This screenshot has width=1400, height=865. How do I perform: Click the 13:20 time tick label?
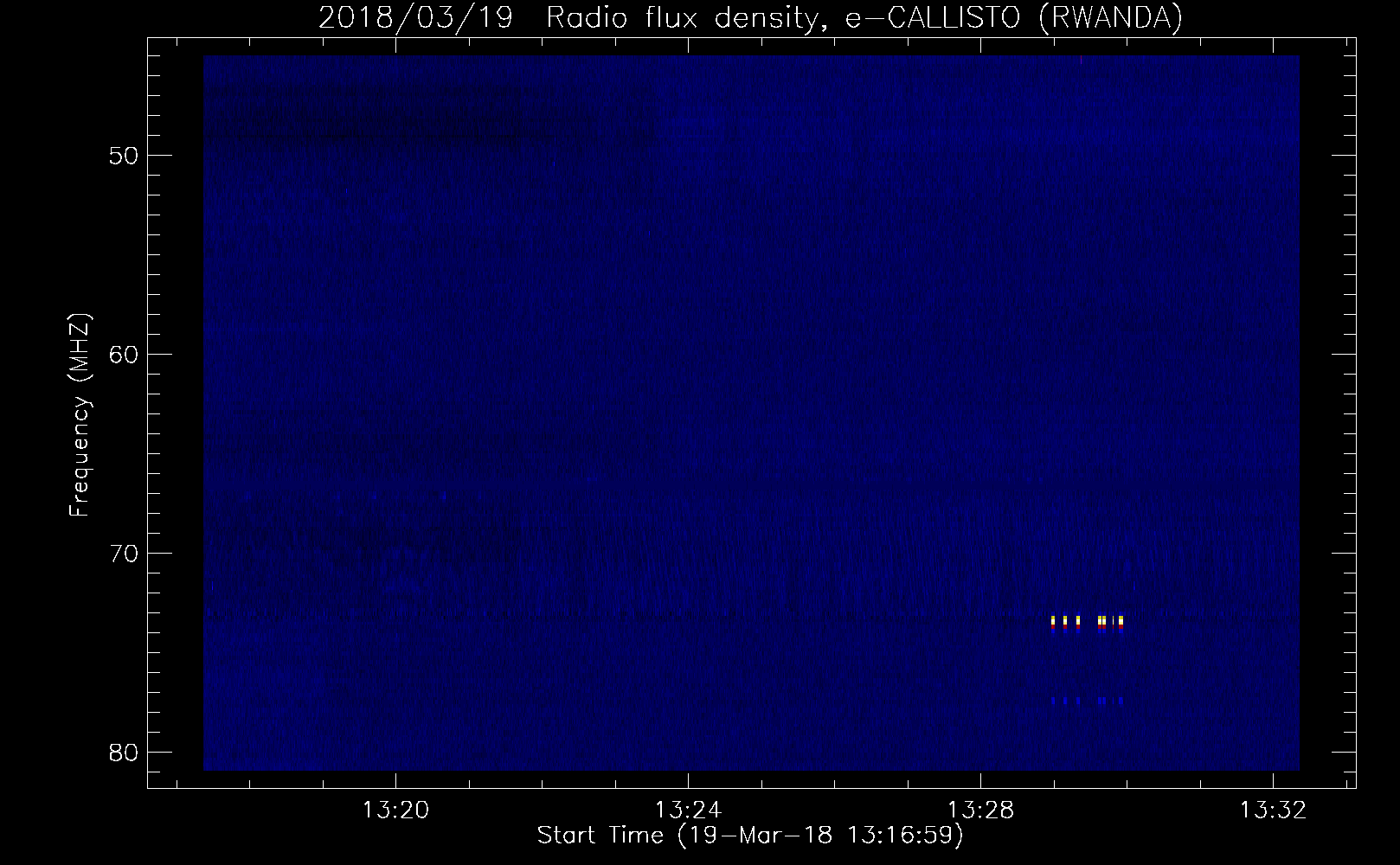coord(396,811)
